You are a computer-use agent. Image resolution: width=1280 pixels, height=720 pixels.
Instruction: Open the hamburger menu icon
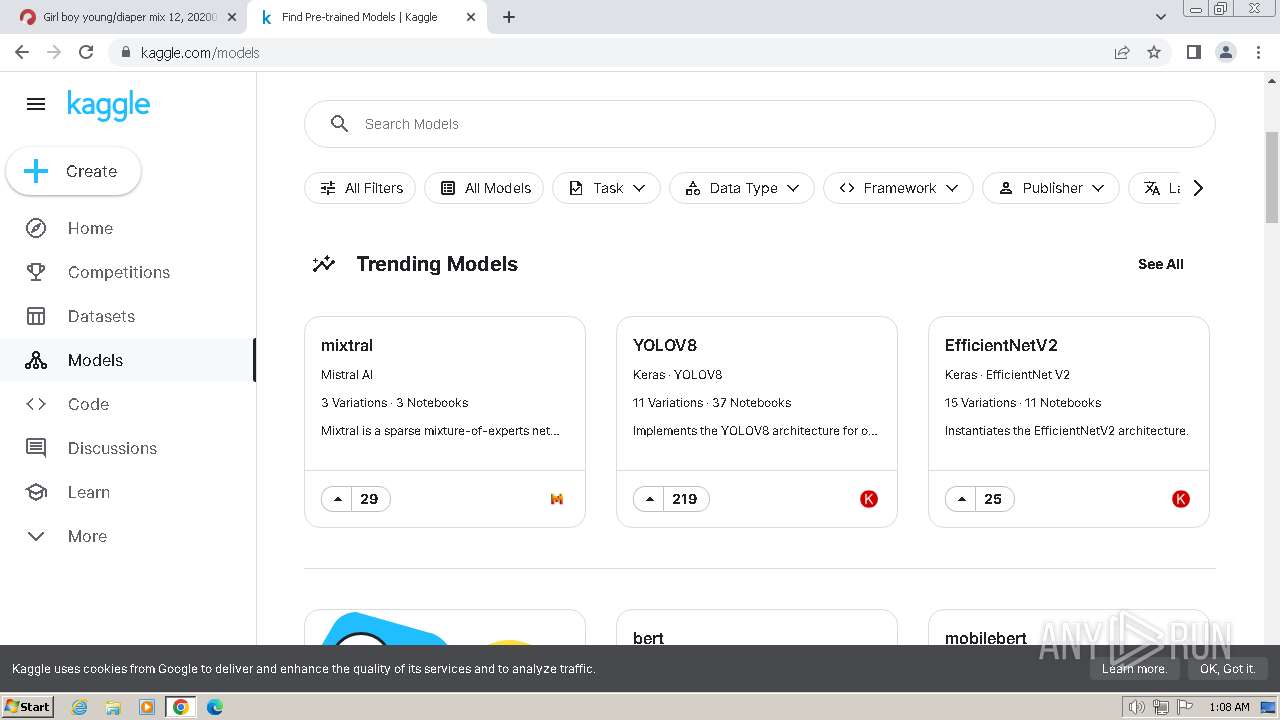pyautogui.click(x=36, y=104)
